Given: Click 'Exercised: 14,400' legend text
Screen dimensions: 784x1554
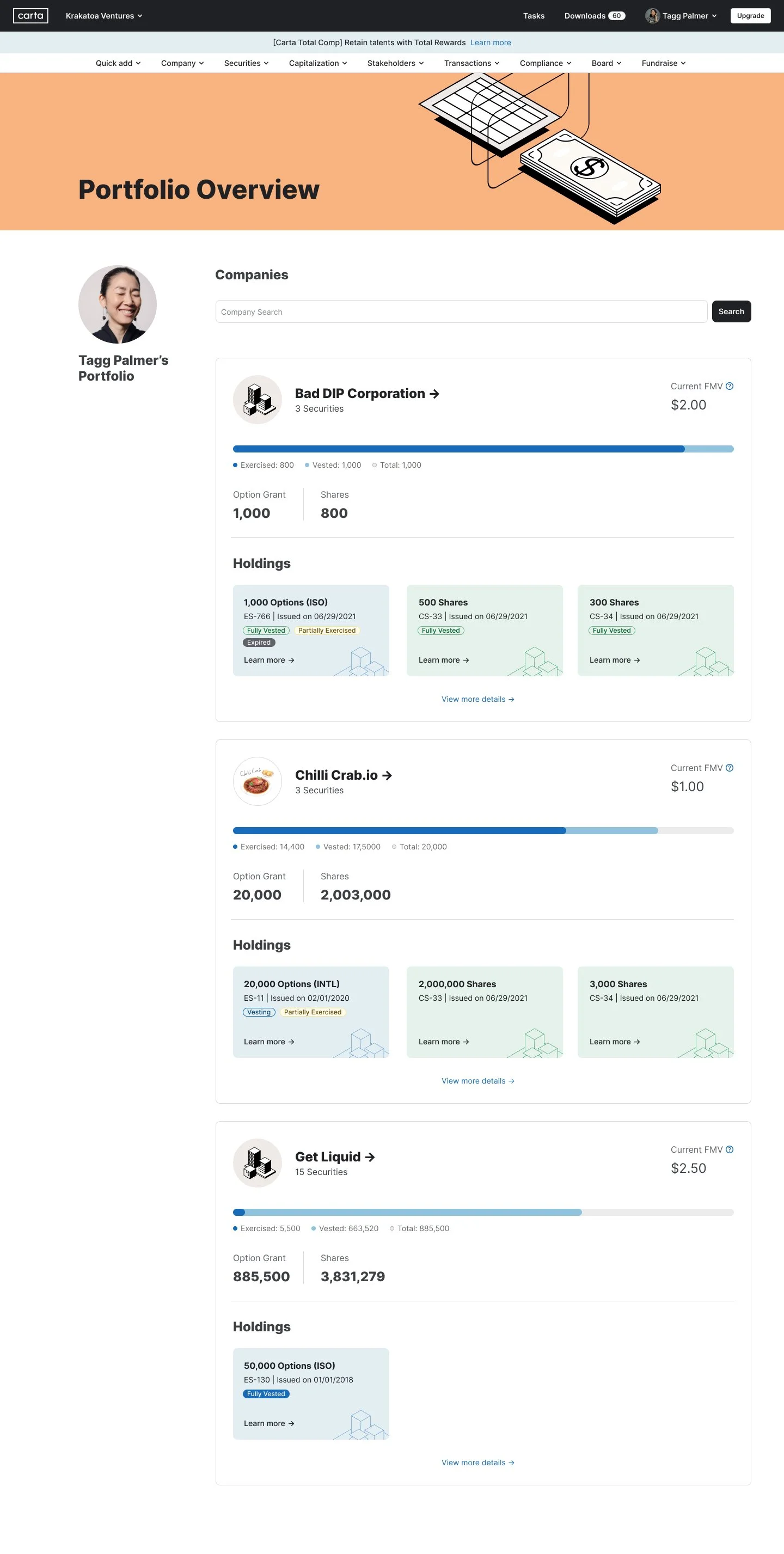Looking at the screenshot, I should coord(272,847).
